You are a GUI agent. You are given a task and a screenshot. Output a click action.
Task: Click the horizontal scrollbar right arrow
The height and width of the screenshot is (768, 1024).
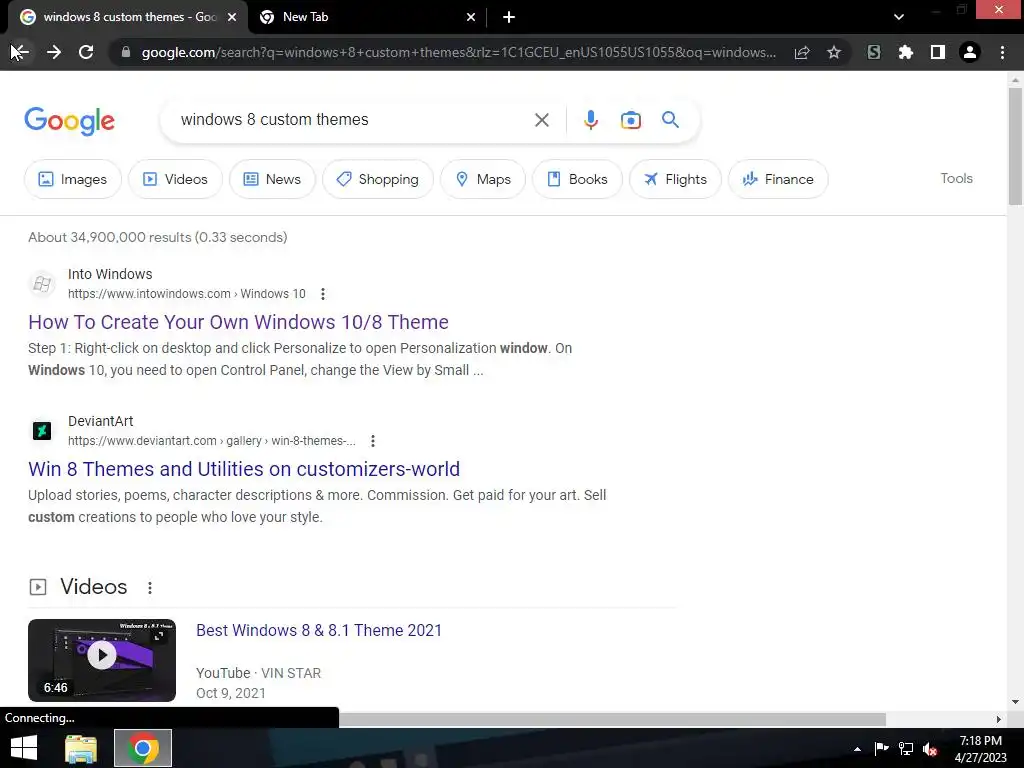pyautogui.click(x=999, y=719)
